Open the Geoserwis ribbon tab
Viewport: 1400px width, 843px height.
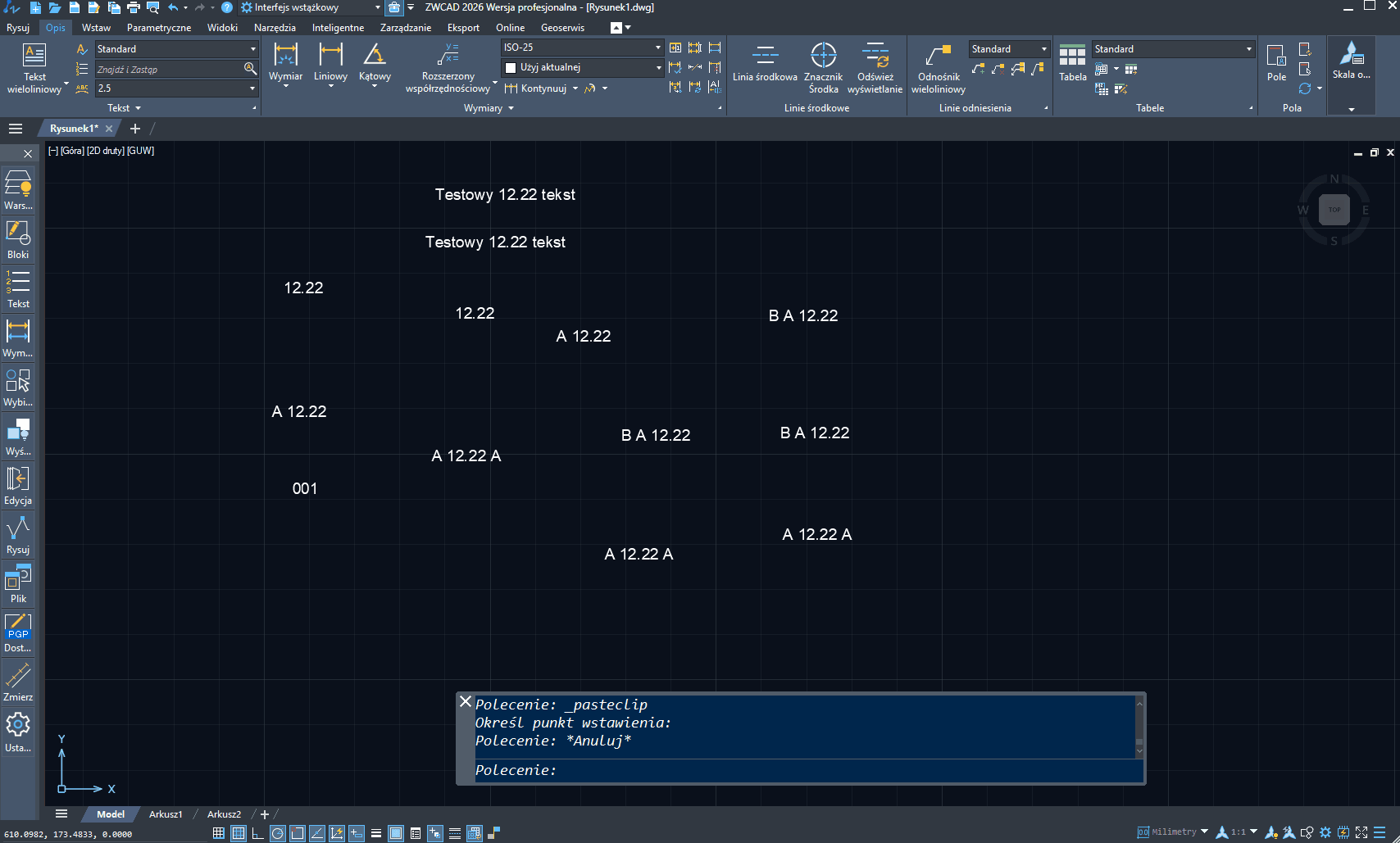pos(562,28)
